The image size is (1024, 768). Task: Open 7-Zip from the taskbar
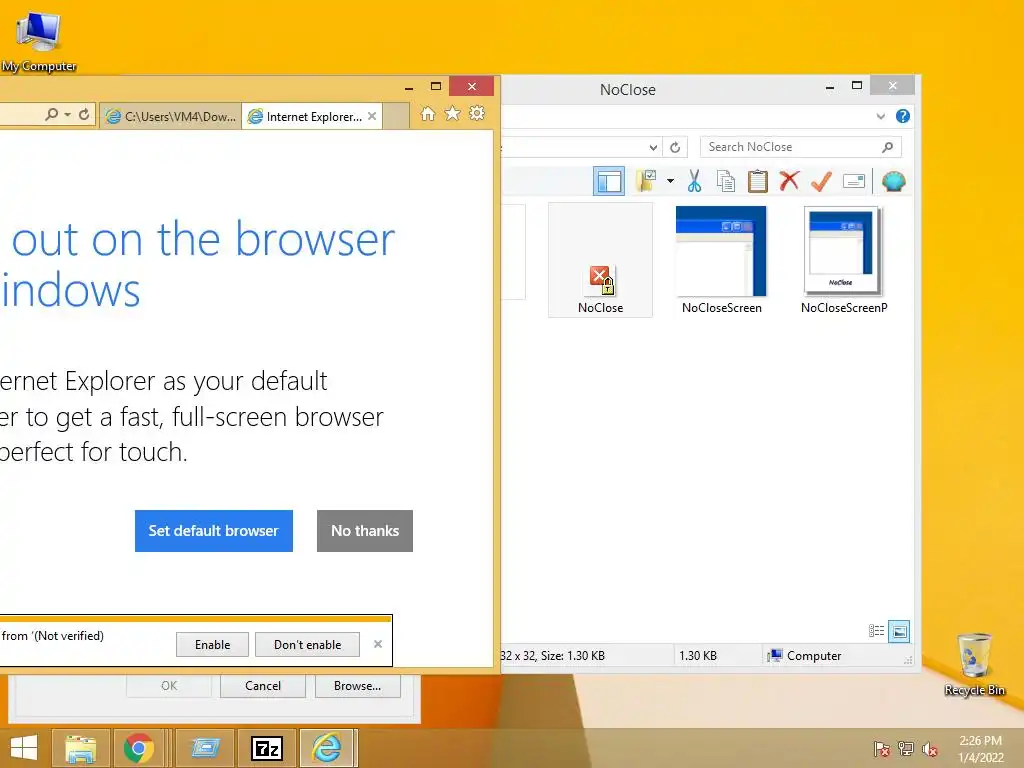[x=266, y=748]
